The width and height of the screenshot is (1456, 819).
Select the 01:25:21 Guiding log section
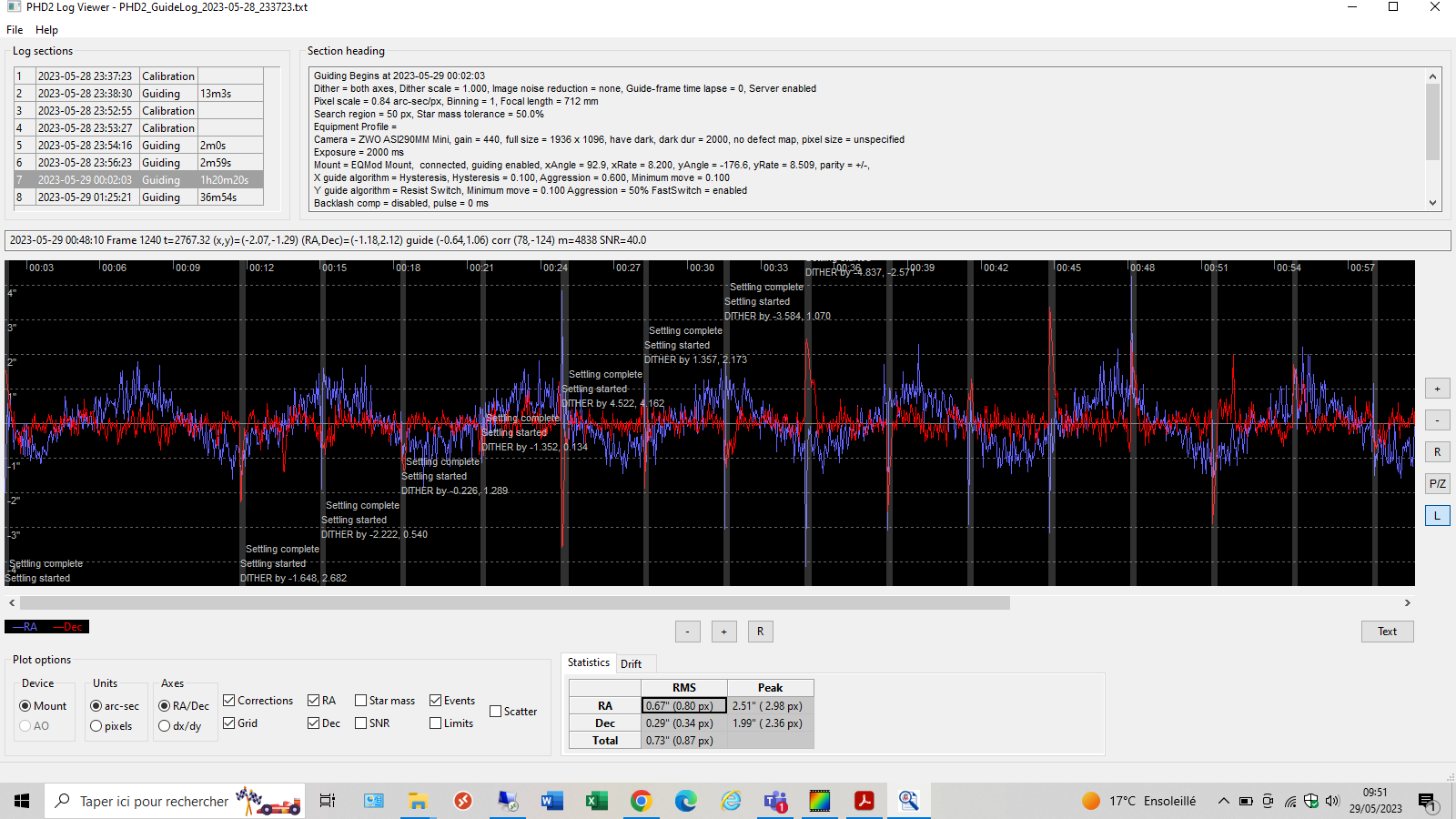pyautogui.click(x=138, y=197)
